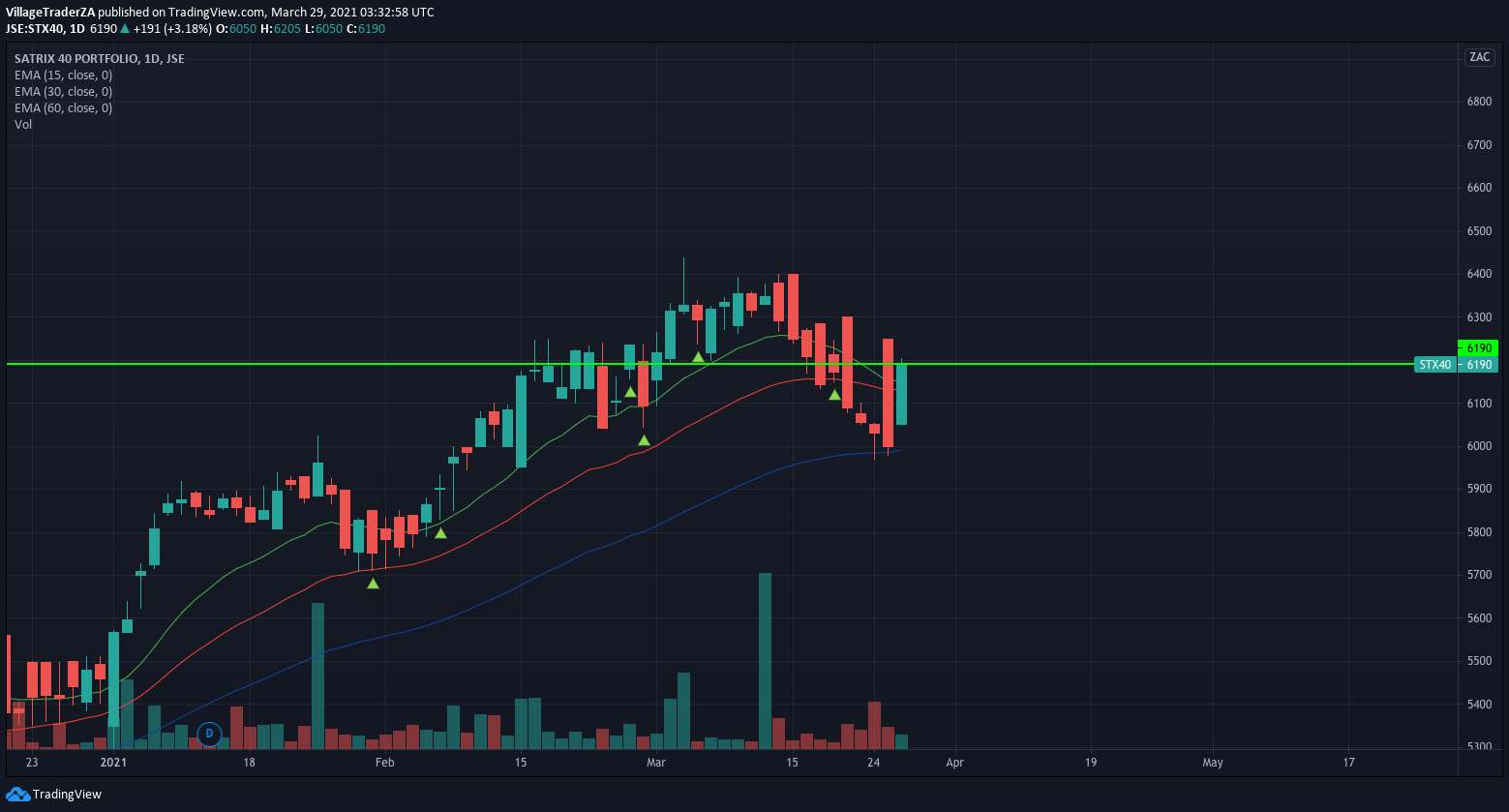Click the TradingView logo icon
The image size is (1509, 812).
[x=17, y=795]
